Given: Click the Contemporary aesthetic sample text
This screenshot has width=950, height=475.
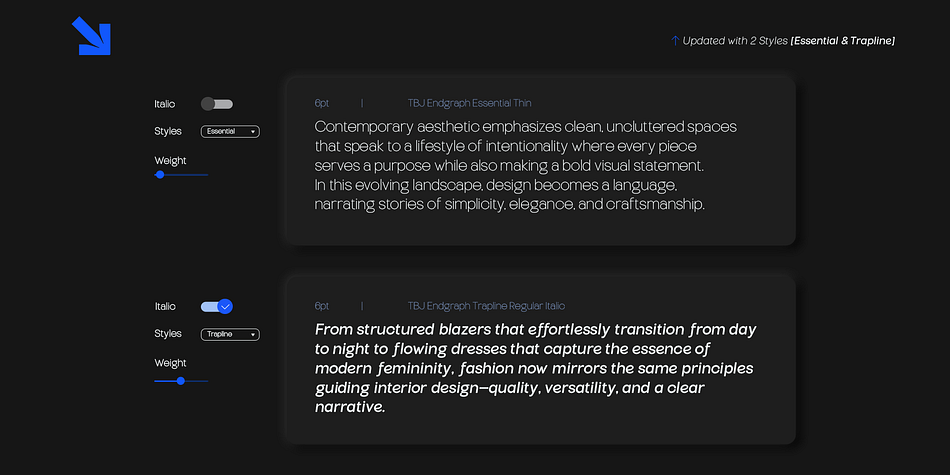Looking at the screenshot, I should (526, 165).
